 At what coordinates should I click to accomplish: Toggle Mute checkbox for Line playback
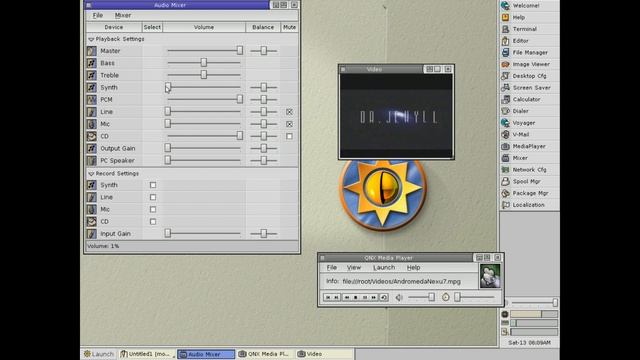tap(289, 112)
